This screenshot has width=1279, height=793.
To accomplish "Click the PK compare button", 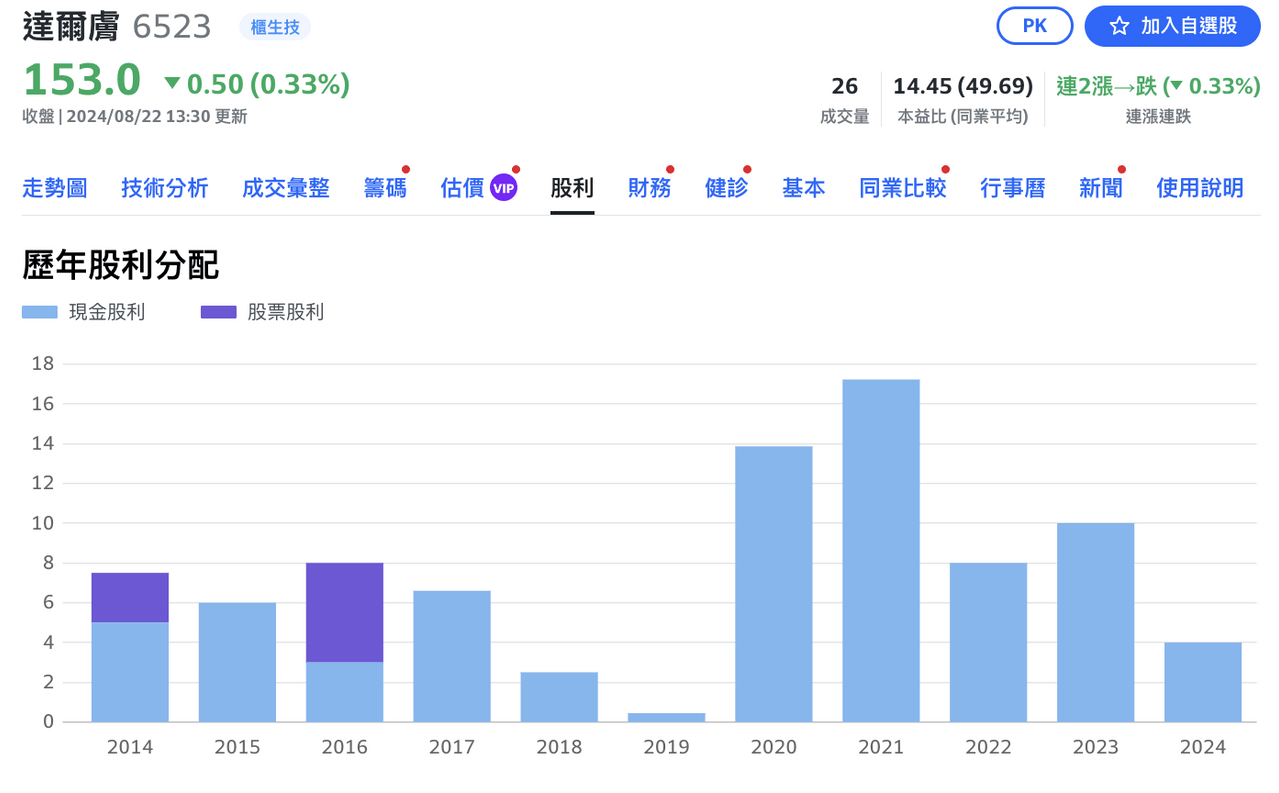I will (1035, 26).
